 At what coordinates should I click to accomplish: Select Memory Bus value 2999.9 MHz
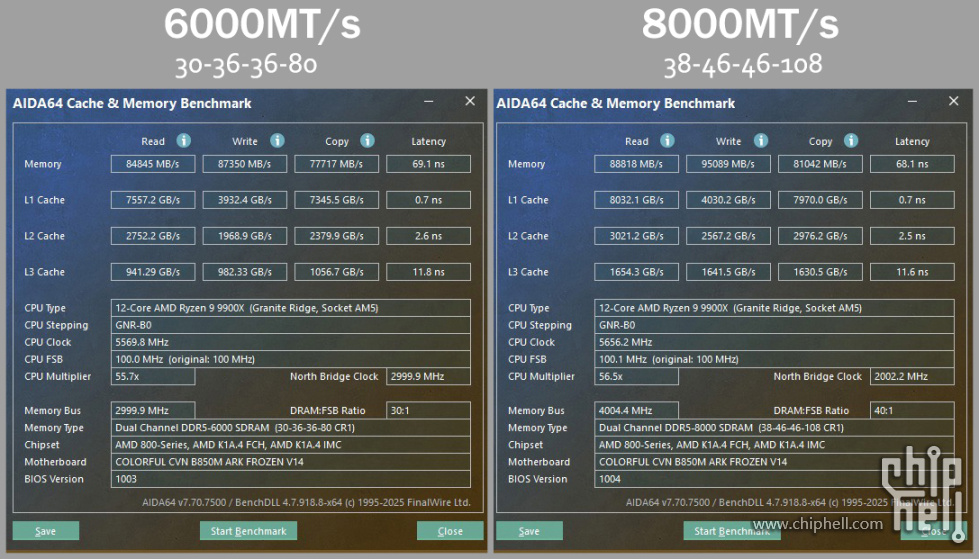153,410
